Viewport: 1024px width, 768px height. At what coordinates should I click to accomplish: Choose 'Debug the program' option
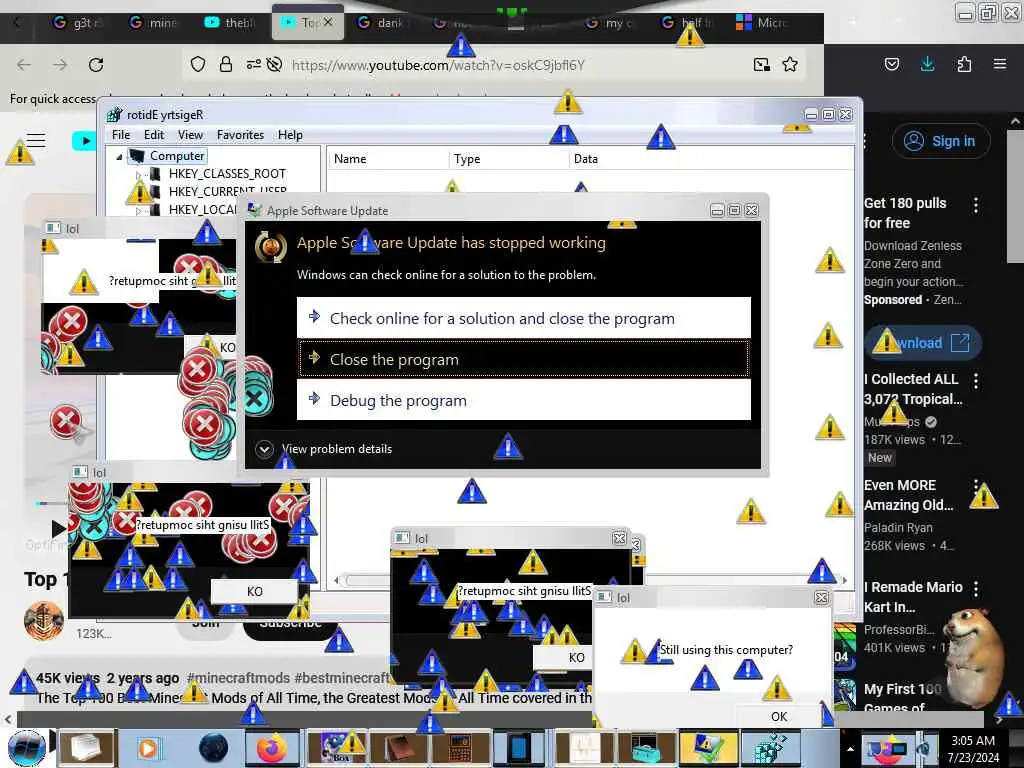[x=524, y=400]
